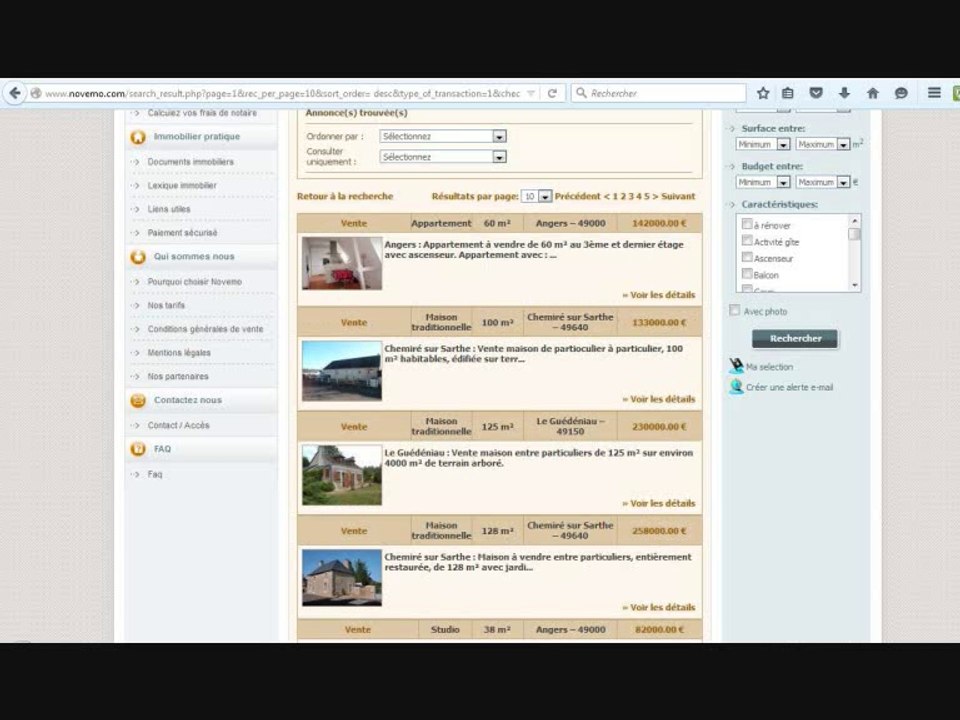Click the Immobilier pratique section icon
The image size is (960, 720).
pyautogui.click(x=138, y=137)
